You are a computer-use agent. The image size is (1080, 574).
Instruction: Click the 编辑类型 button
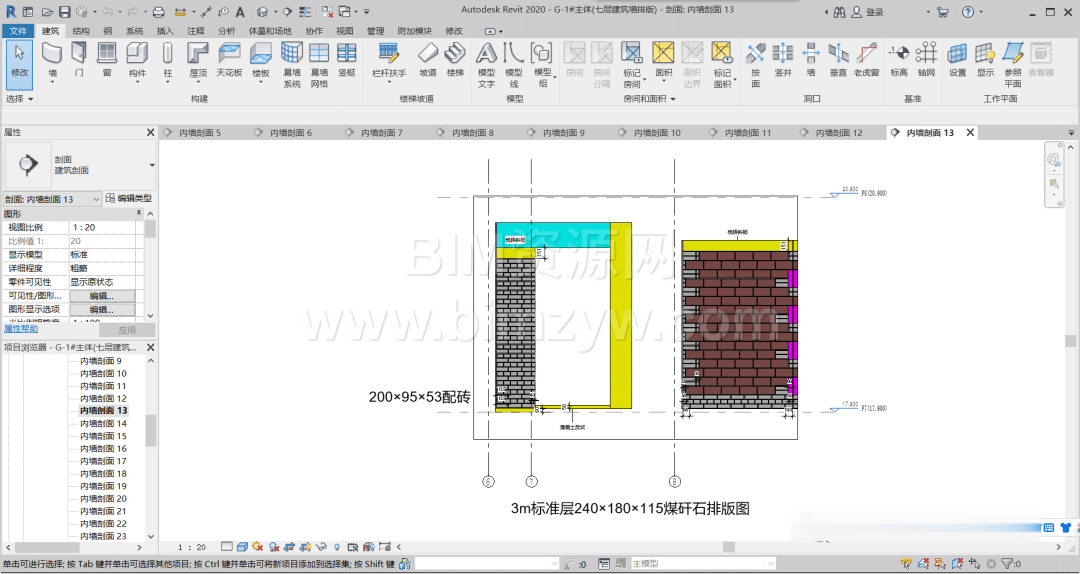(x=129, y=198)
